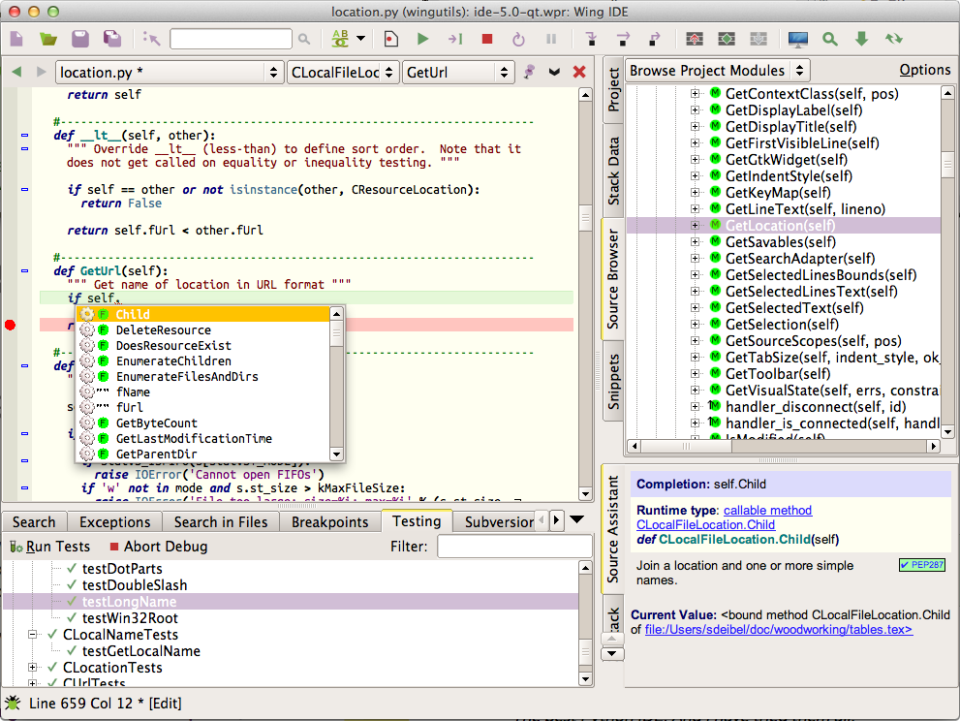Expand CLocationTests in the test tree
Viewport: 960px width, 721px height.
click(x=34, y=667)
